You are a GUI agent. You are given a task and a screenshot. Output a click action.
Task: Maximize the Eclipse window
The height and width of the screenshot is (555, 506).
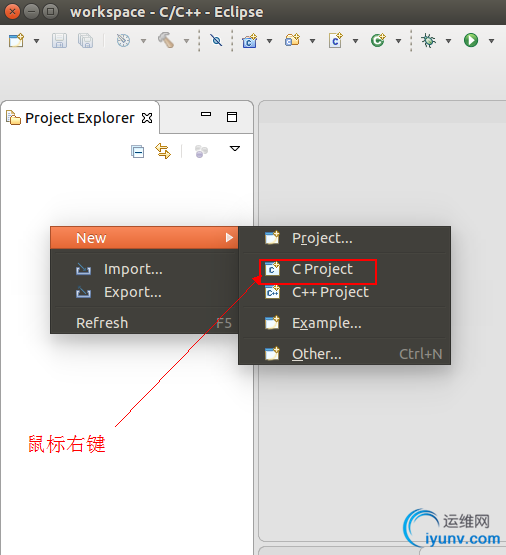tap(51, 12)
